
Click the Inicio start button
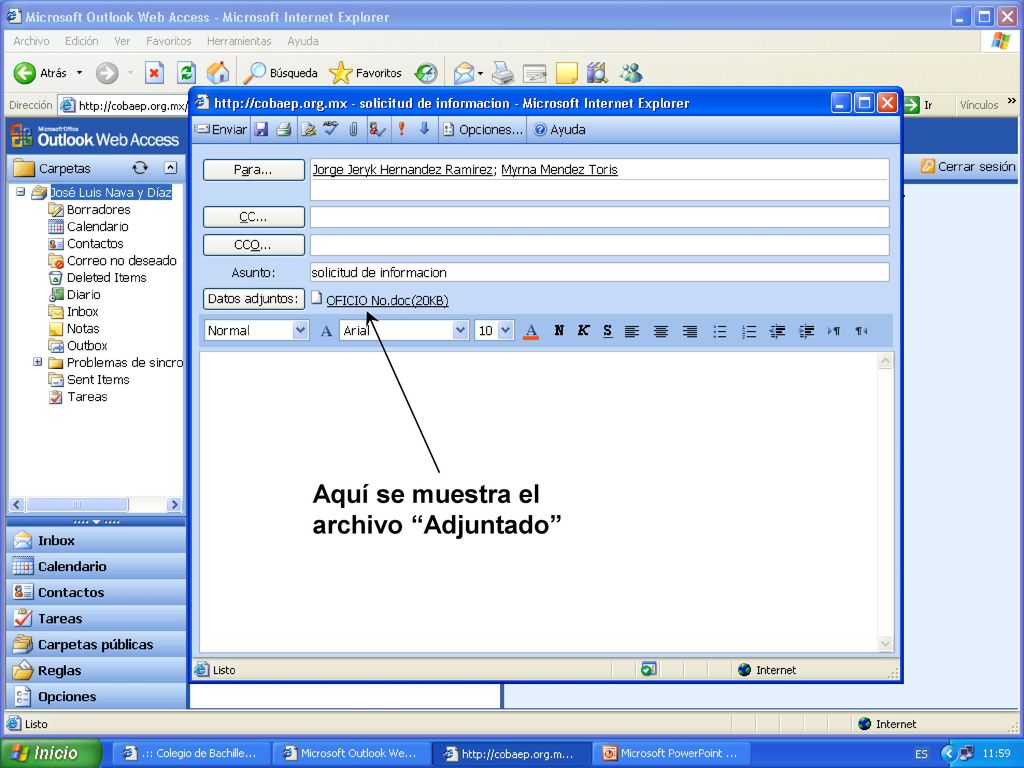pos(51,753)
